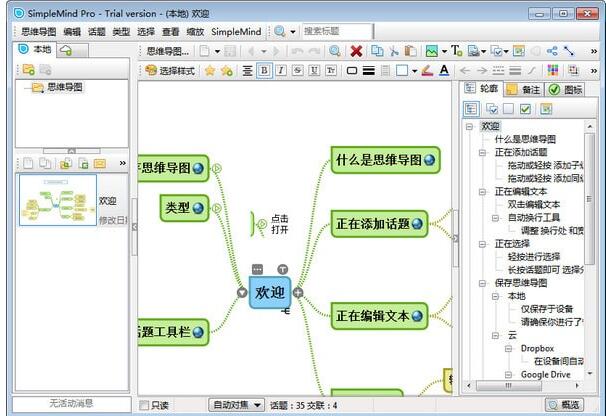Click the outline view icon in side panel
This screenshot has width=606, height=416.
pyautogui.click(x=471, y=109)
